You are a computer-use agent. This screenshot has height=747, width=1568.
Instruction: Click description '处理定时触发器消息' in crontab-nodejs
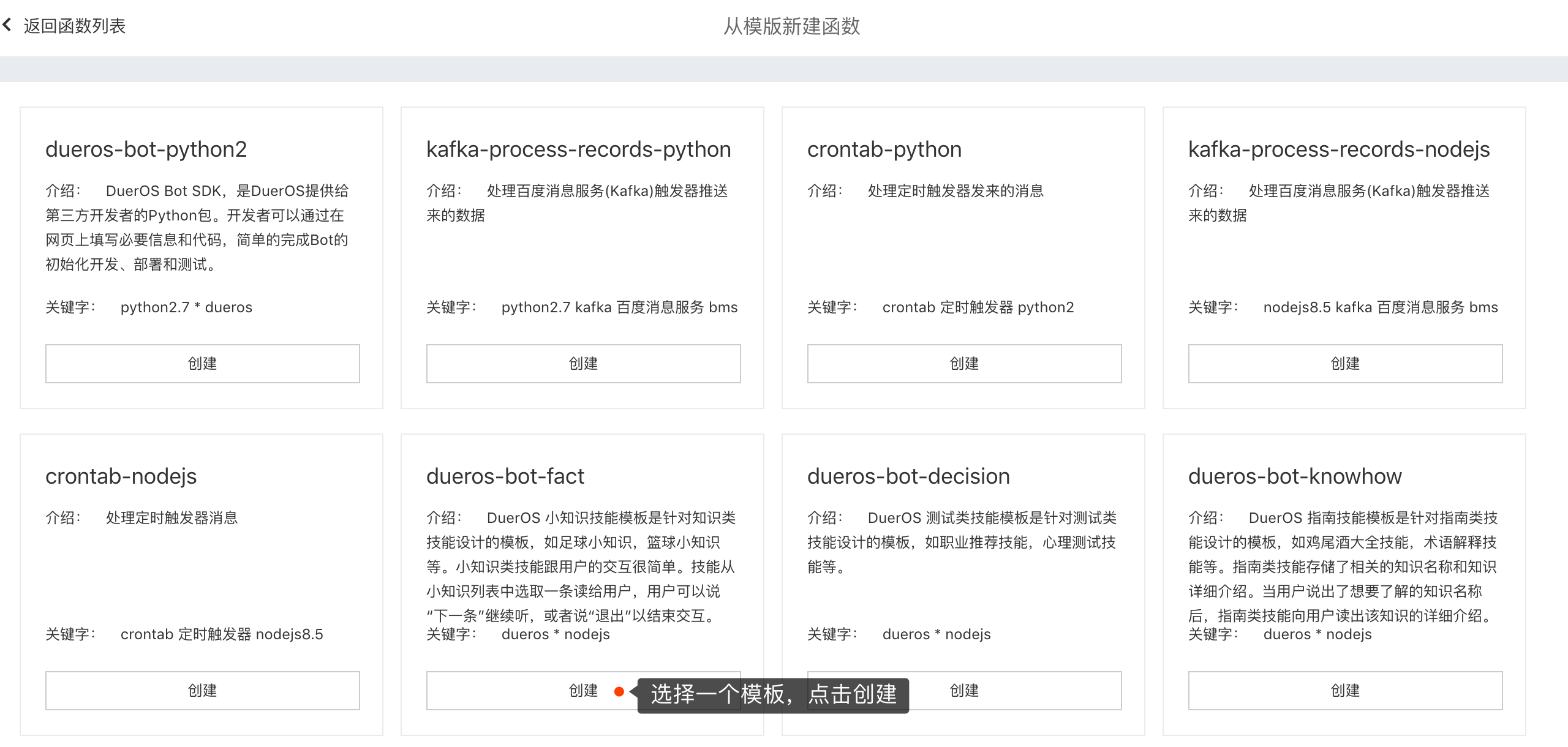(x=171, y=518)
